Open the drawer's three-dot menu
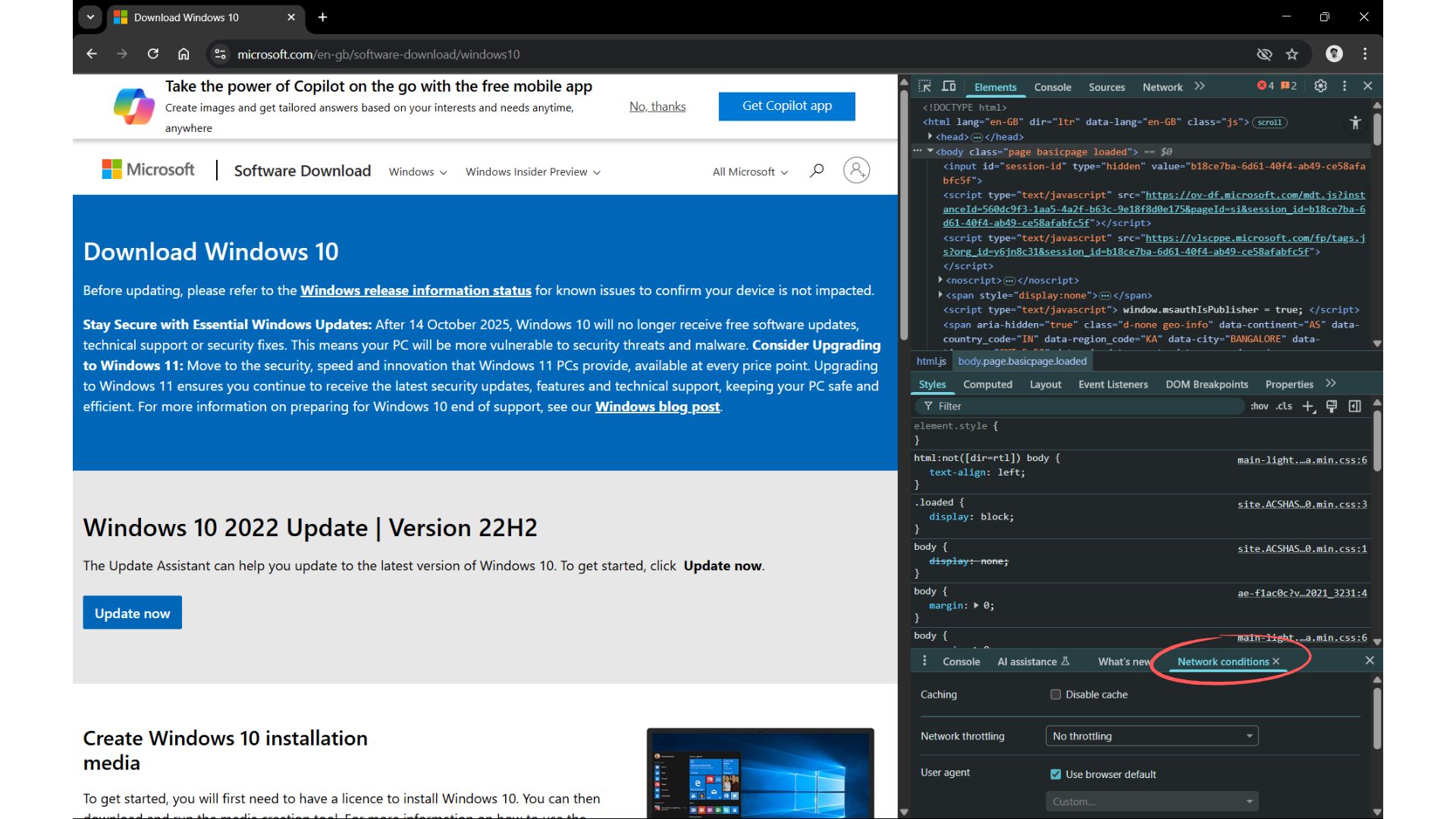The image size is (1456, 819). (924, 661)
